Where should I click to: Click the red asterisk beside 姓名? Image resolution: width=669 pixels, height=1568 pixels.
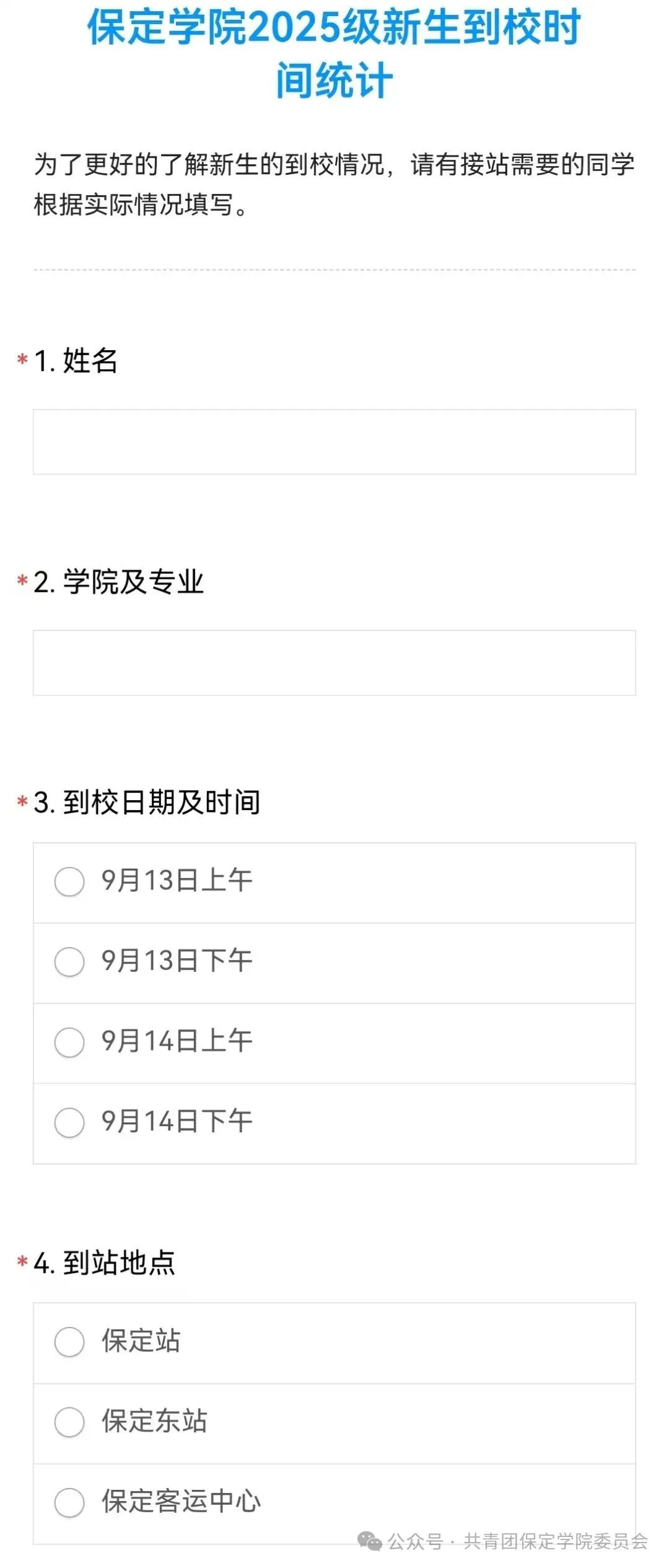tap(23, 359)
